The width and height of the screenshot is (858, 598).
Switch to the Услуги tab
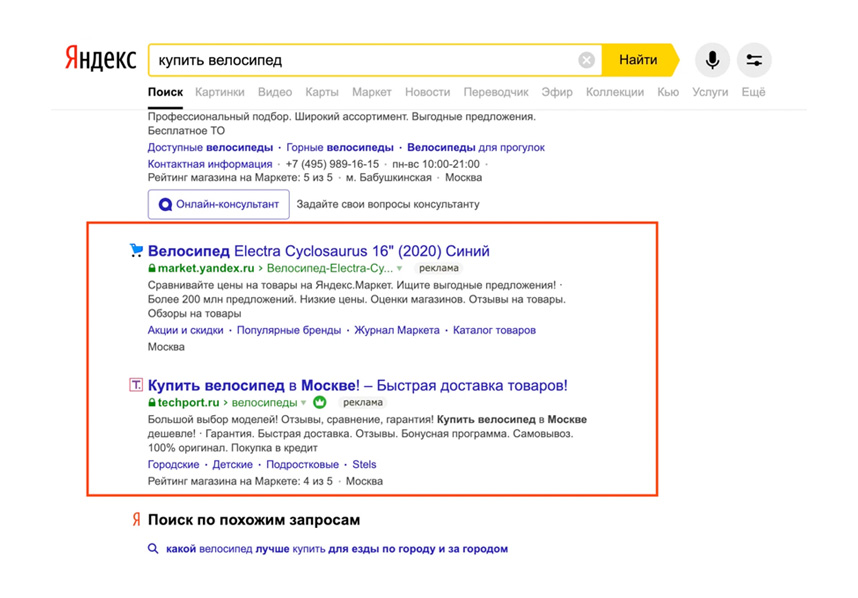710,92
